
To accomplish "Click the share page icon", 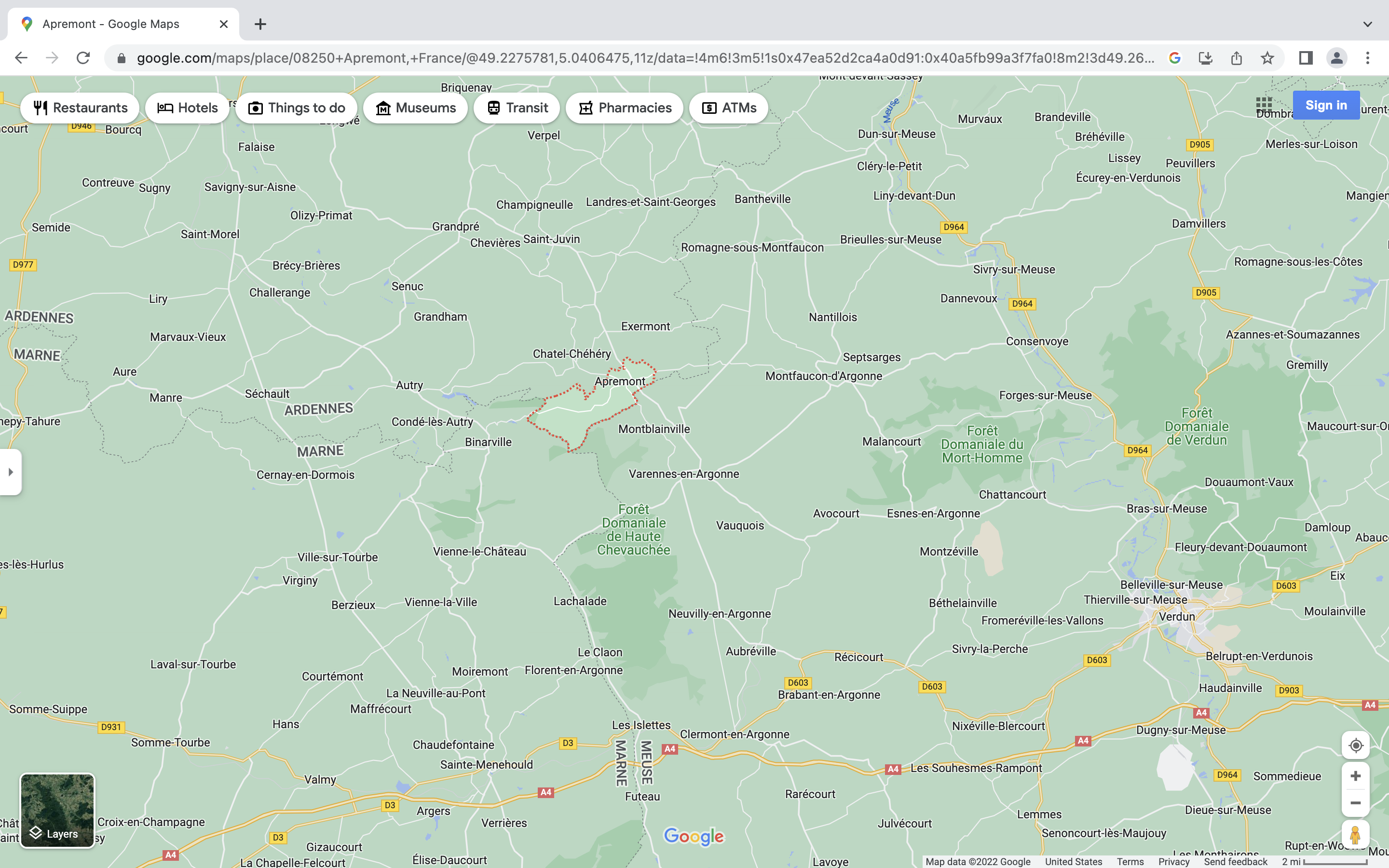I will coord(1236,58).
